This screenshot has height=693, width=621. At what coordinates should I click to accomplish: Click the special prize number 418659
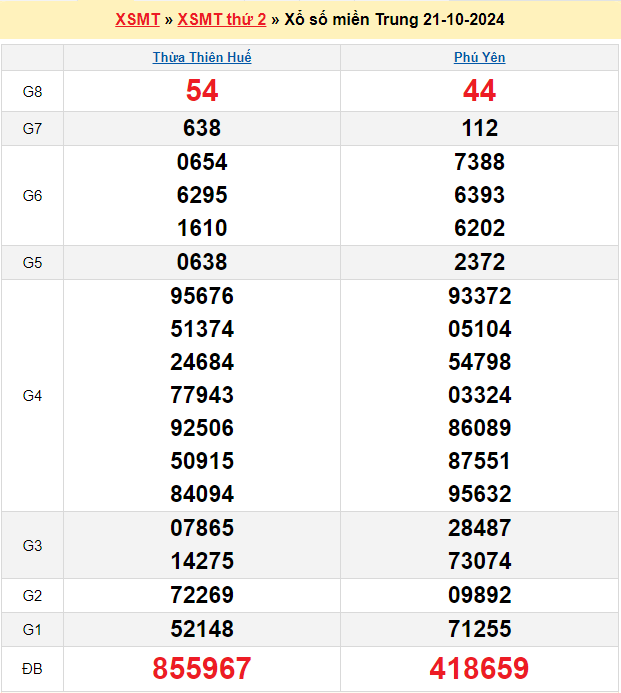[x=480, y=669]
